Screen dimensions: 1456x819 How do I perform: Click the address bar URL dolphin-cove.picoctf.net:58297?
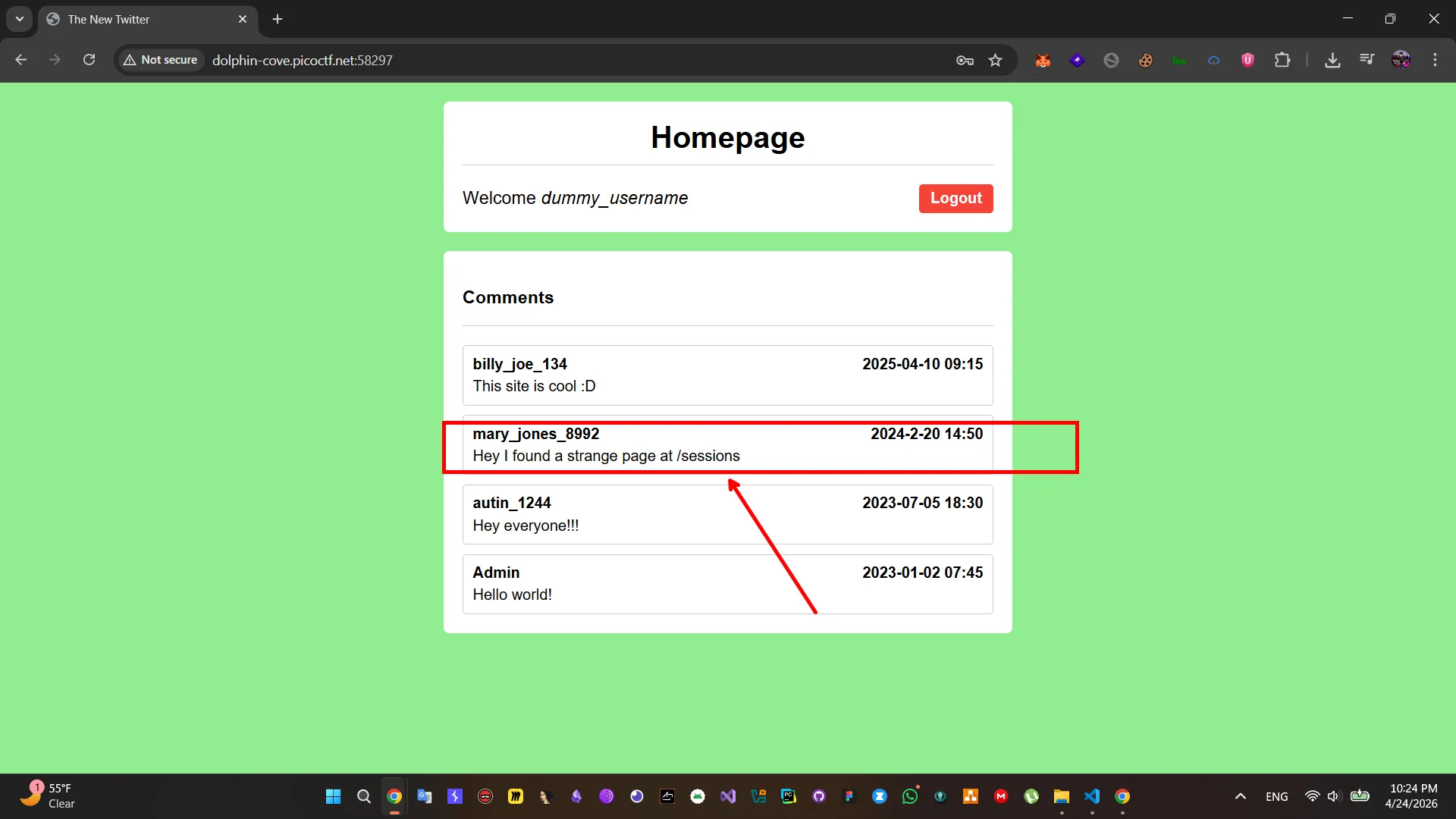pos(303,60)
